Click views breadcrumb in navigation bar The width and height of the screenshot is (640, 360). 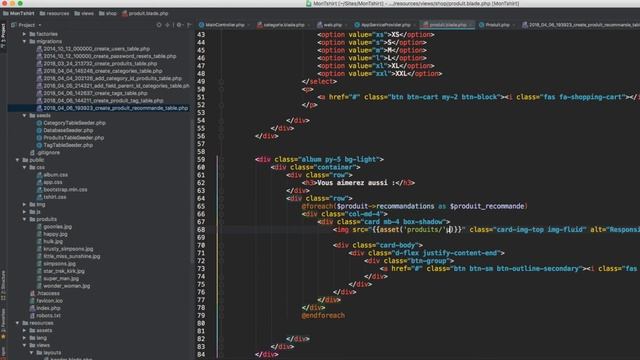[x=84, y=13]
